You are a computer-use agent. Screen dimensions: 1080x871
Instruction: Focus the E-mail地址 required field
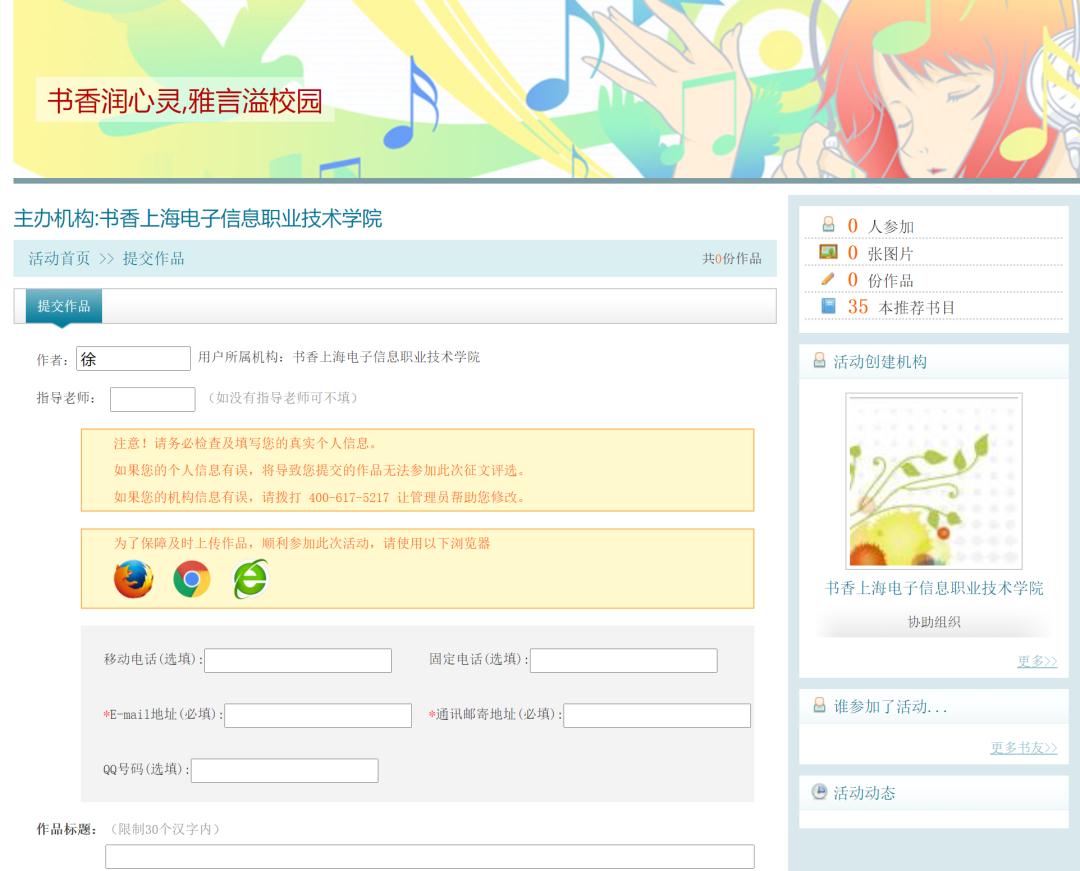coord(318,715)
